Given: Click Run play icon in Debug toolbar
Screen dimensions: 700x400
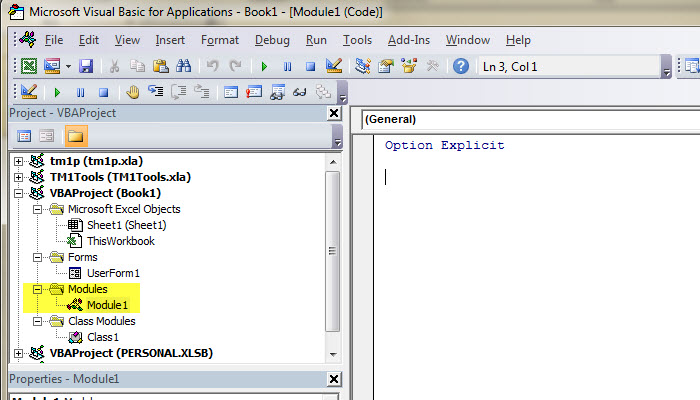Looking at the screenshot, I should pyautogui.click(x=57, y=92).
